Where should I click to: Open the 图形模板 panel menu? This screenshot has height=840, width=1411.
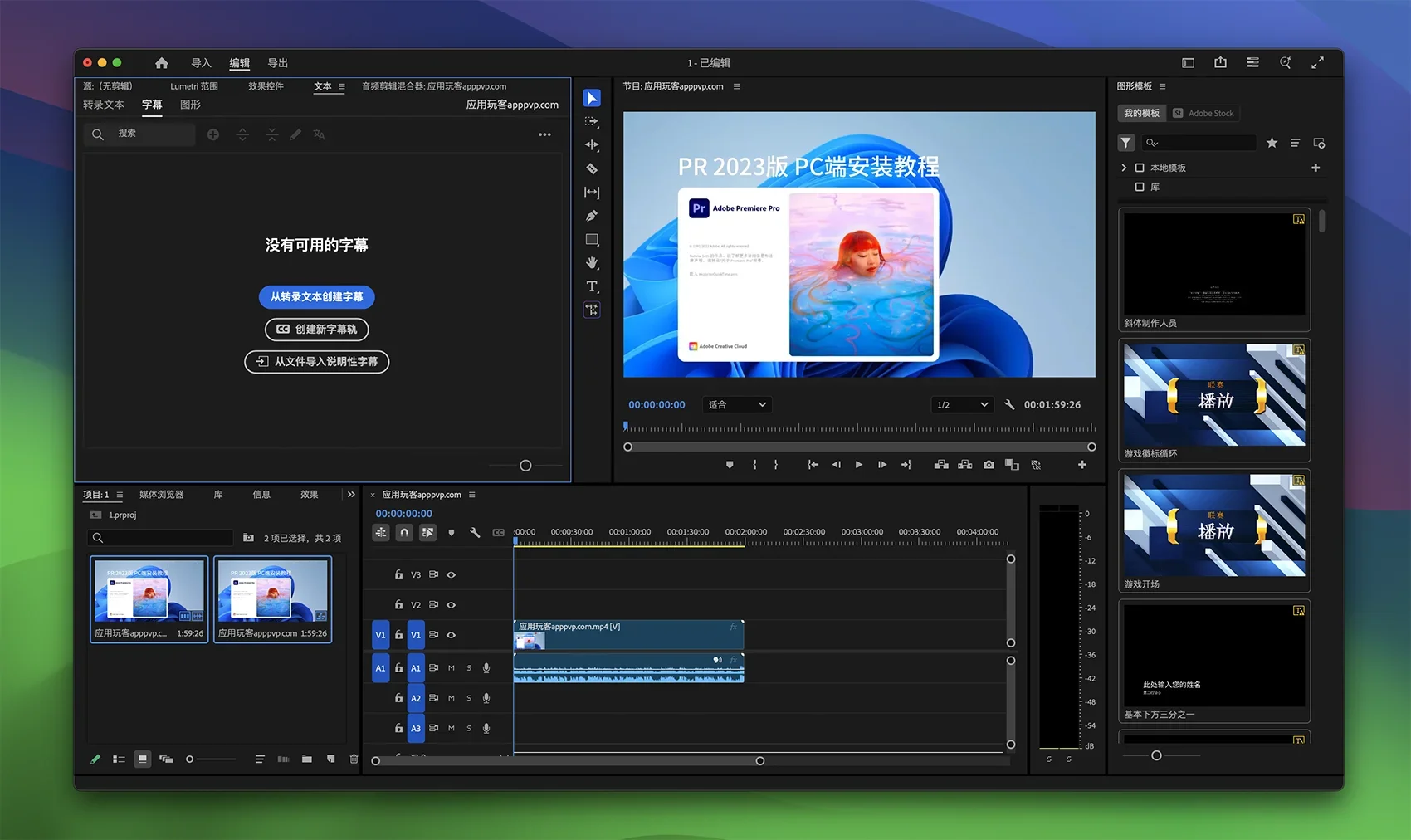coord(1162,86)
